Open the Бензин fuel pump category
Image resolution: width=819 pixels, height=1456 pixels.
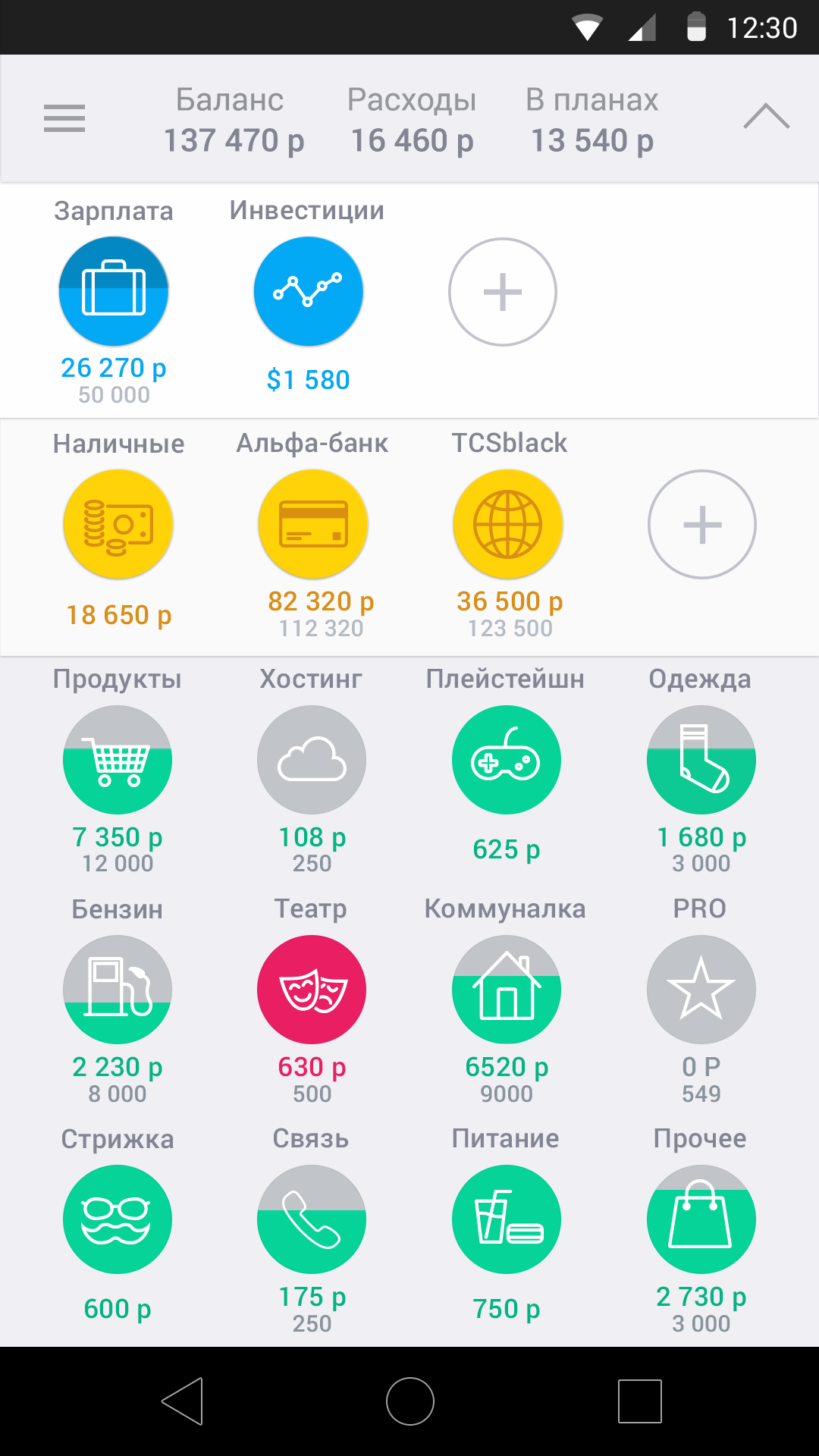118,990
